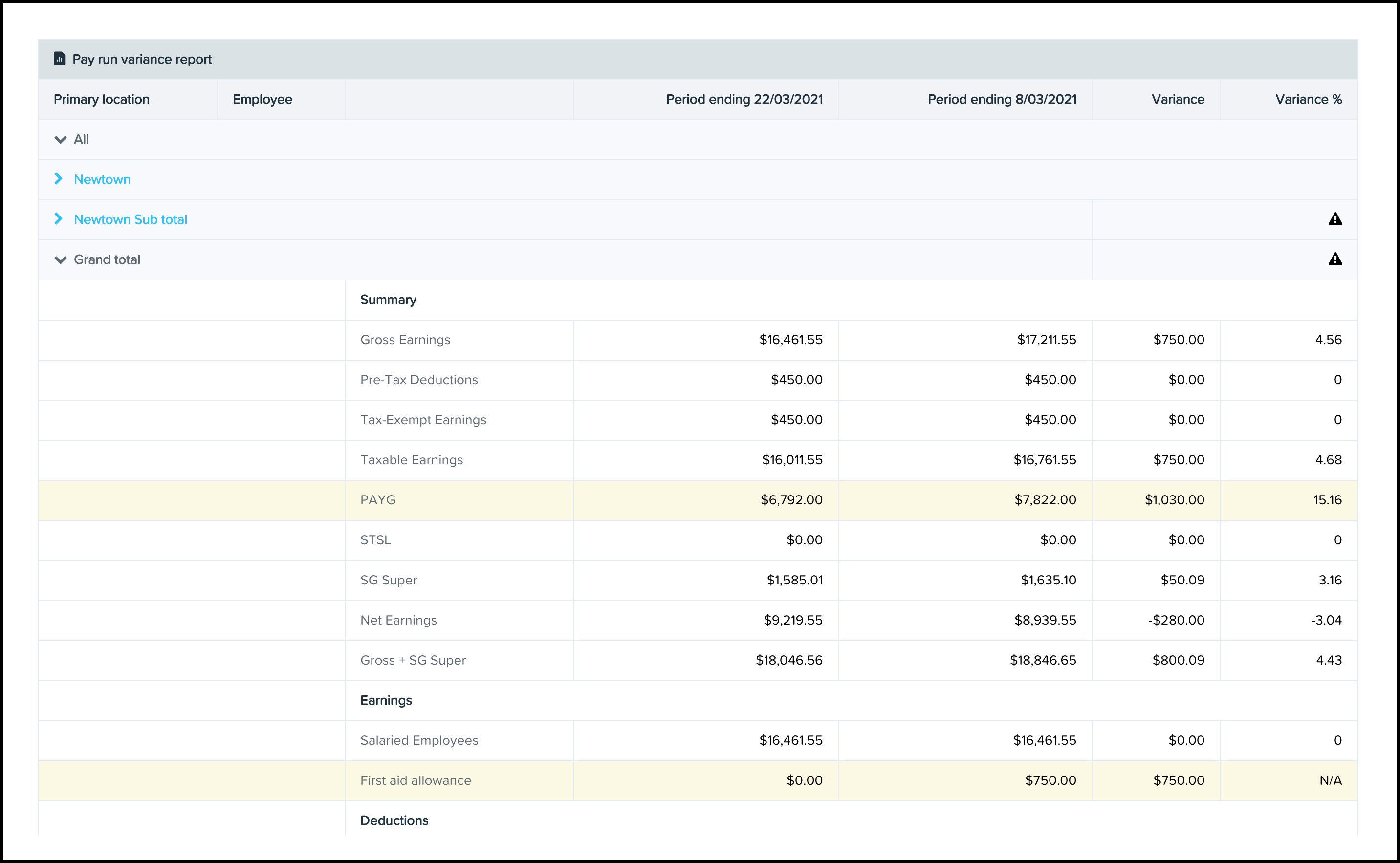Click the Variance % column header
This screenshot has width=1400, height=863.
1308,99
